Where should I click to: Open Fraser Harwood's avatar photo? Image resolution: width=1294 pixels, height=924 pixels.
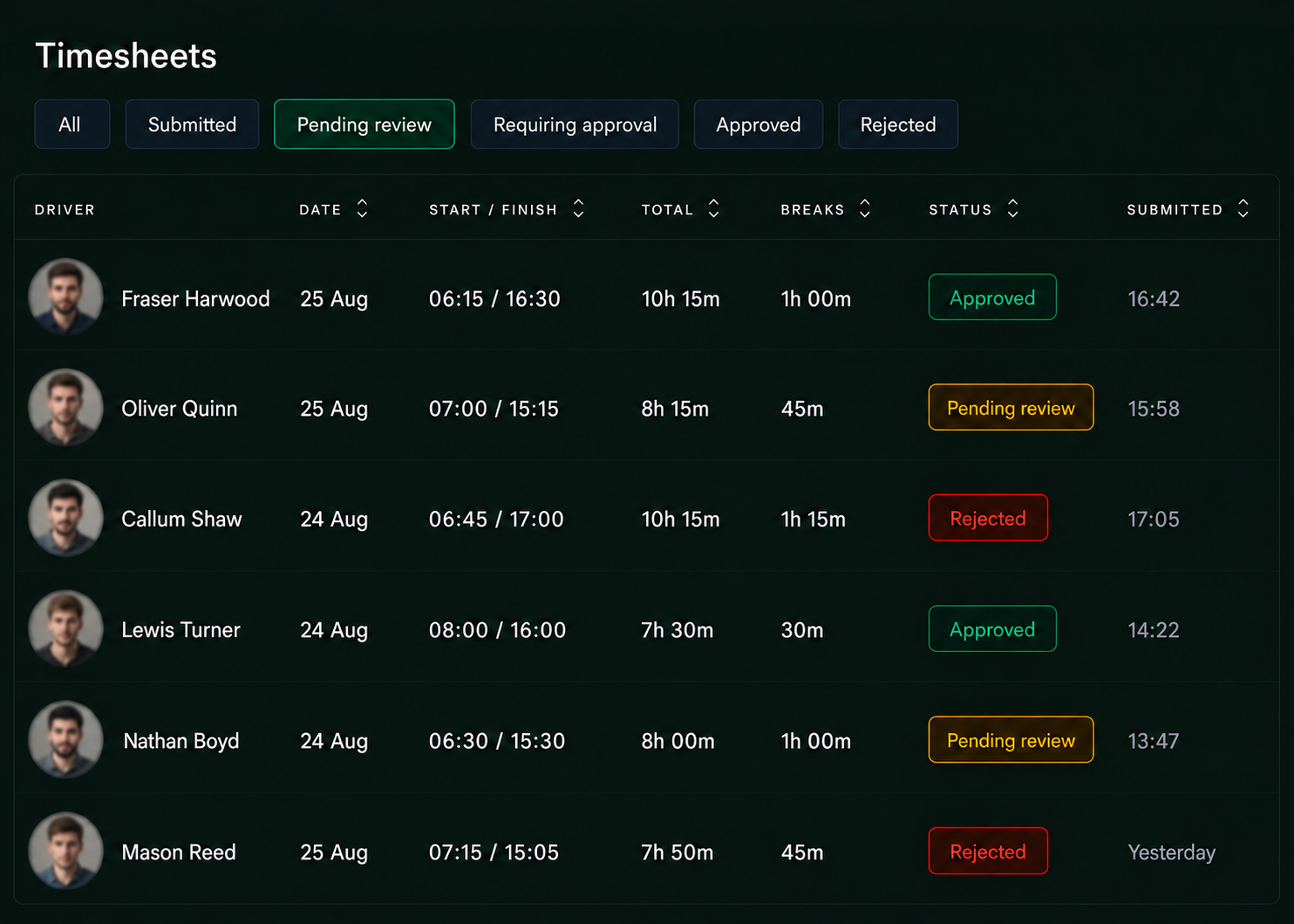(x=65, y=297)
